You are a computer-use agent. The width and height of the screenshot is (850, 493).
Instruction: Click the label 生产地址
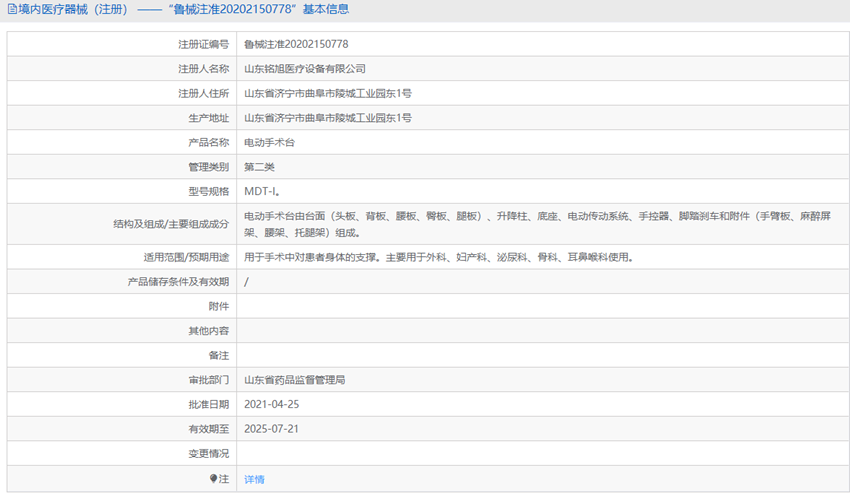coord(209,118)
